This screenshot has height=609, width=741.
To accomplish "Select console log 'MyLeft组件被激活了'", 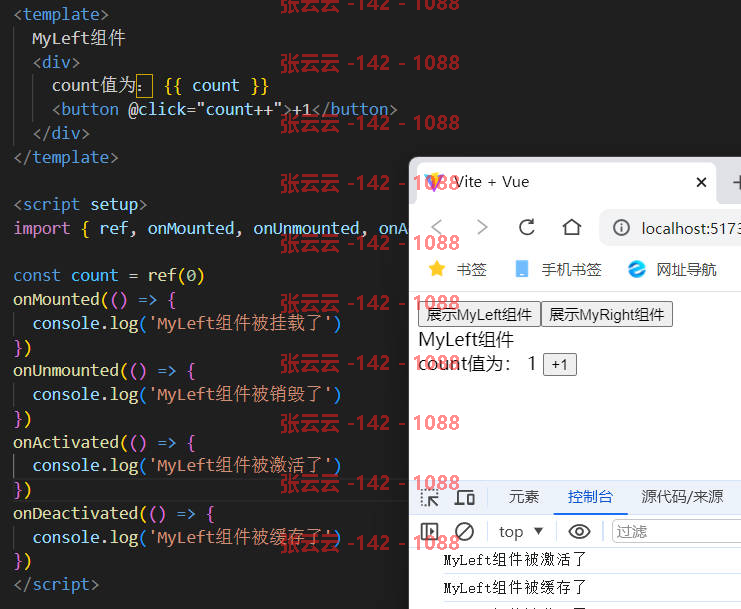I will click(515, 560).
